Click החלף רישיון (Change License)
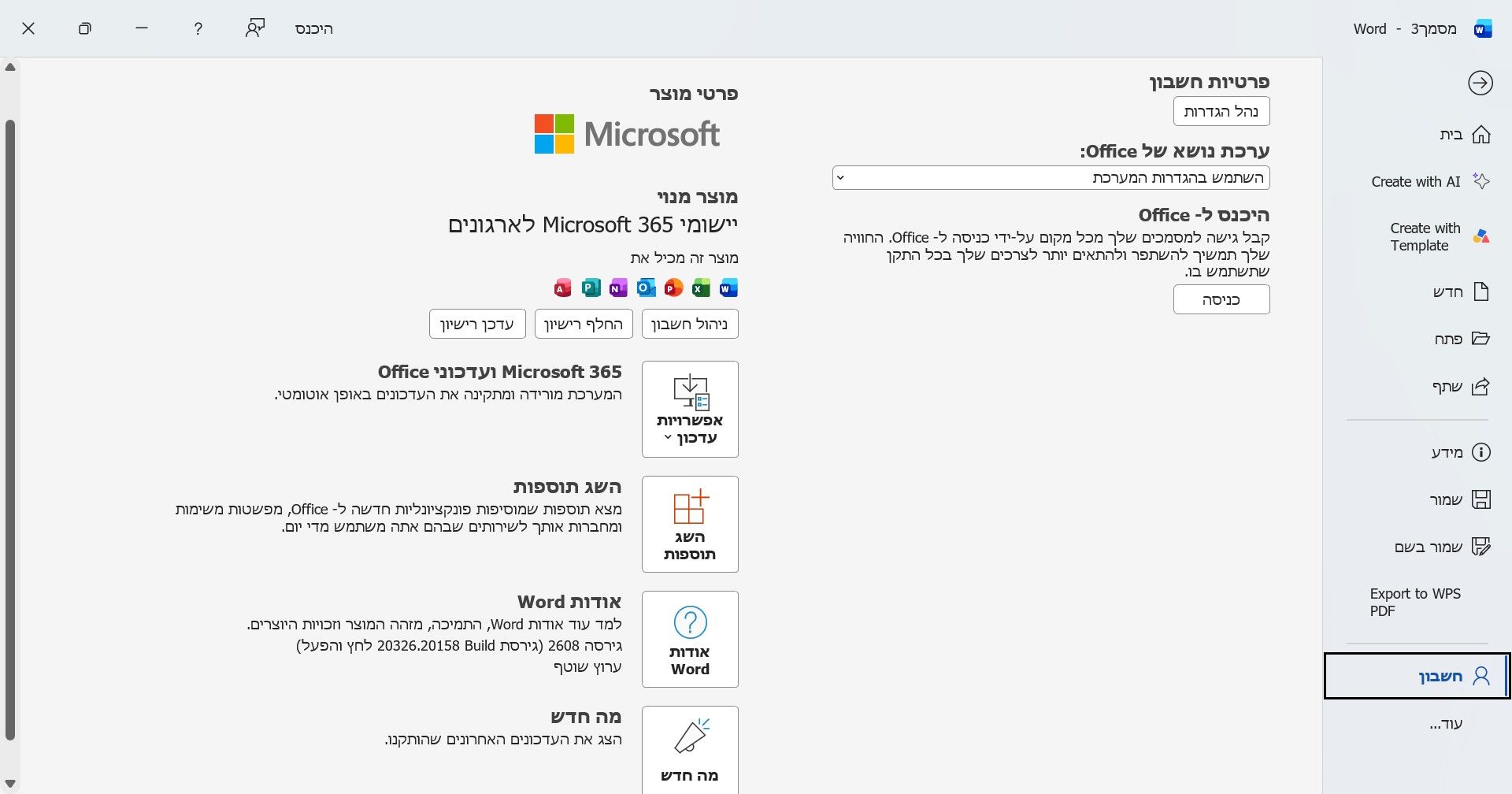This screenshot has height=794, width=1512. [584, 324]
